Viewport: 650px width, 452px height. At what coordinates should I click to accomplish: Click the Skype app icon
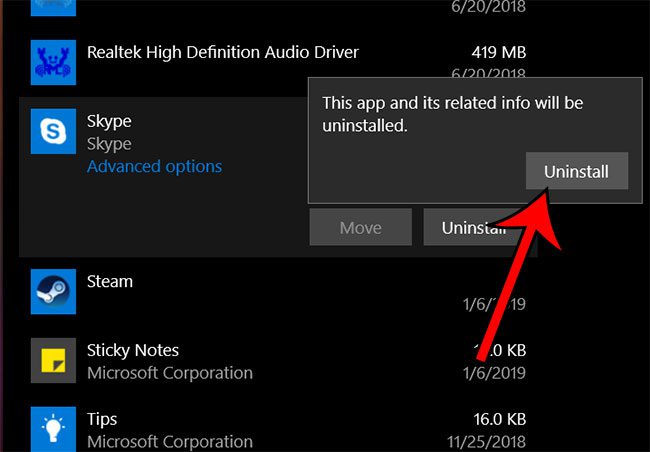49,132
